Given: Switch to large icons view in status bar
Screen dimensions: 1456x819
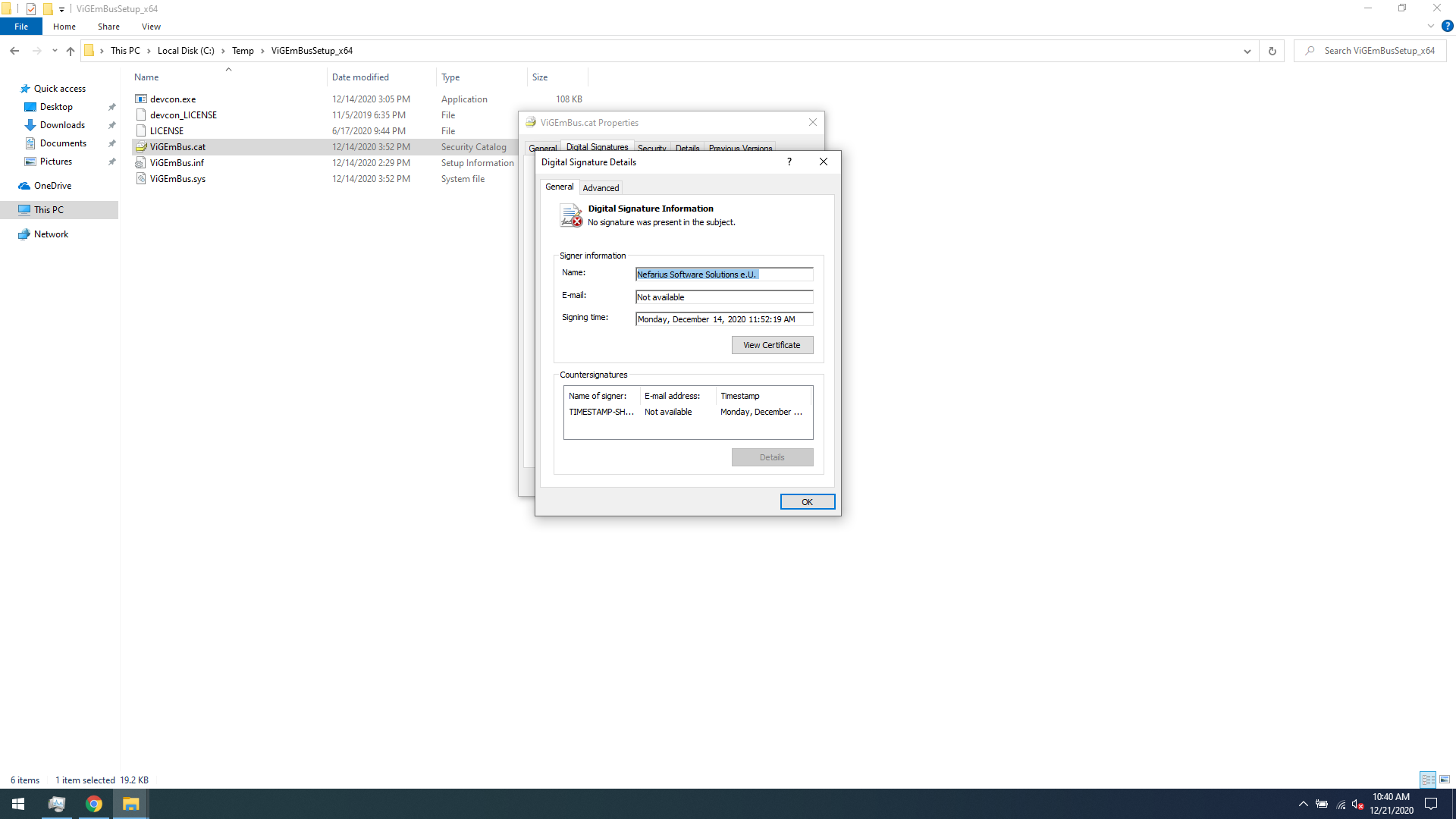Looking at the screenshot, I should click(x=1445, y=780).
